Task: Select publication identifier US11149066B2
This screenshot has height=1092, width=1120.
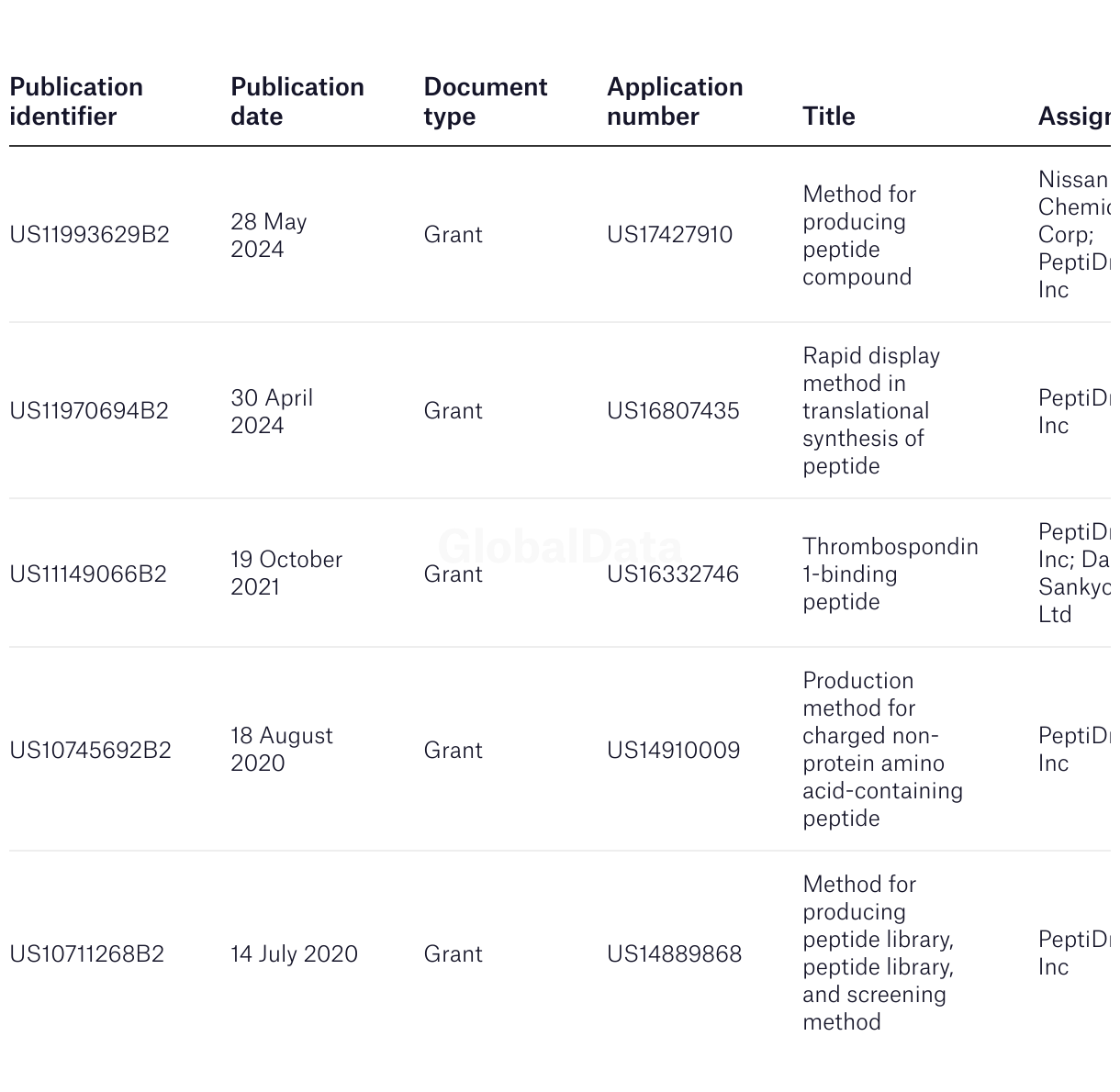Action: tap(88, 574)
